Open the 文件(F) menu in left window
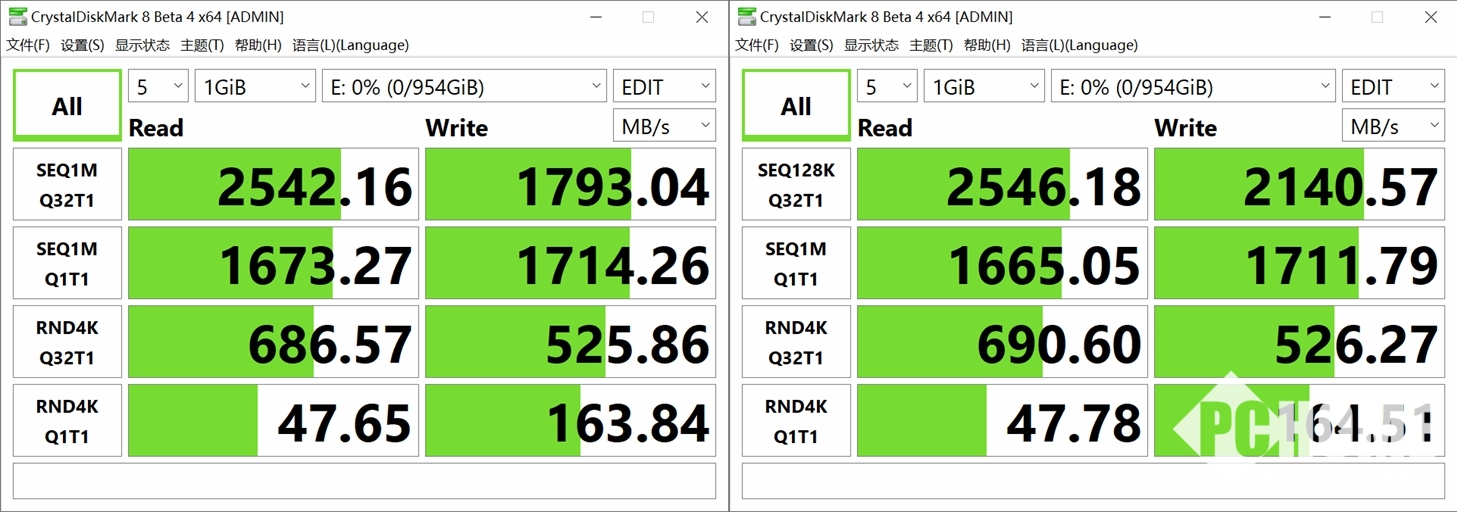This screenshot has height=512, width=1457. coord(28,45)
